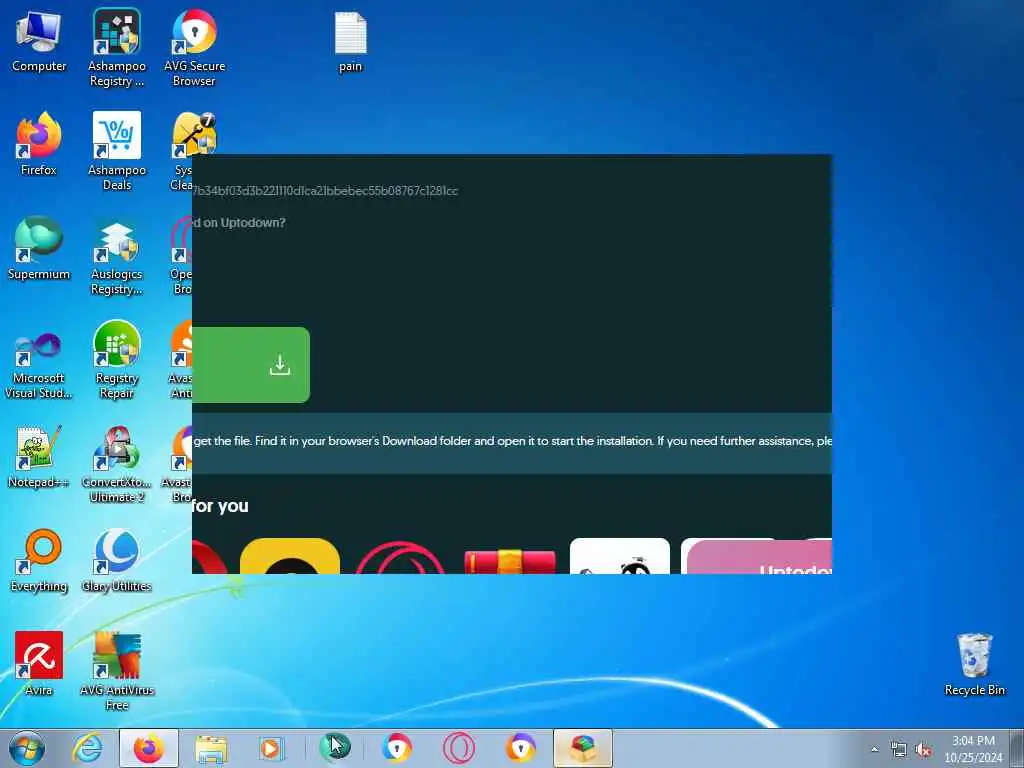Open Avast Secure Browser taskbar icon
The width and height of the screenshot is (1024, 768).
(520, 748)
